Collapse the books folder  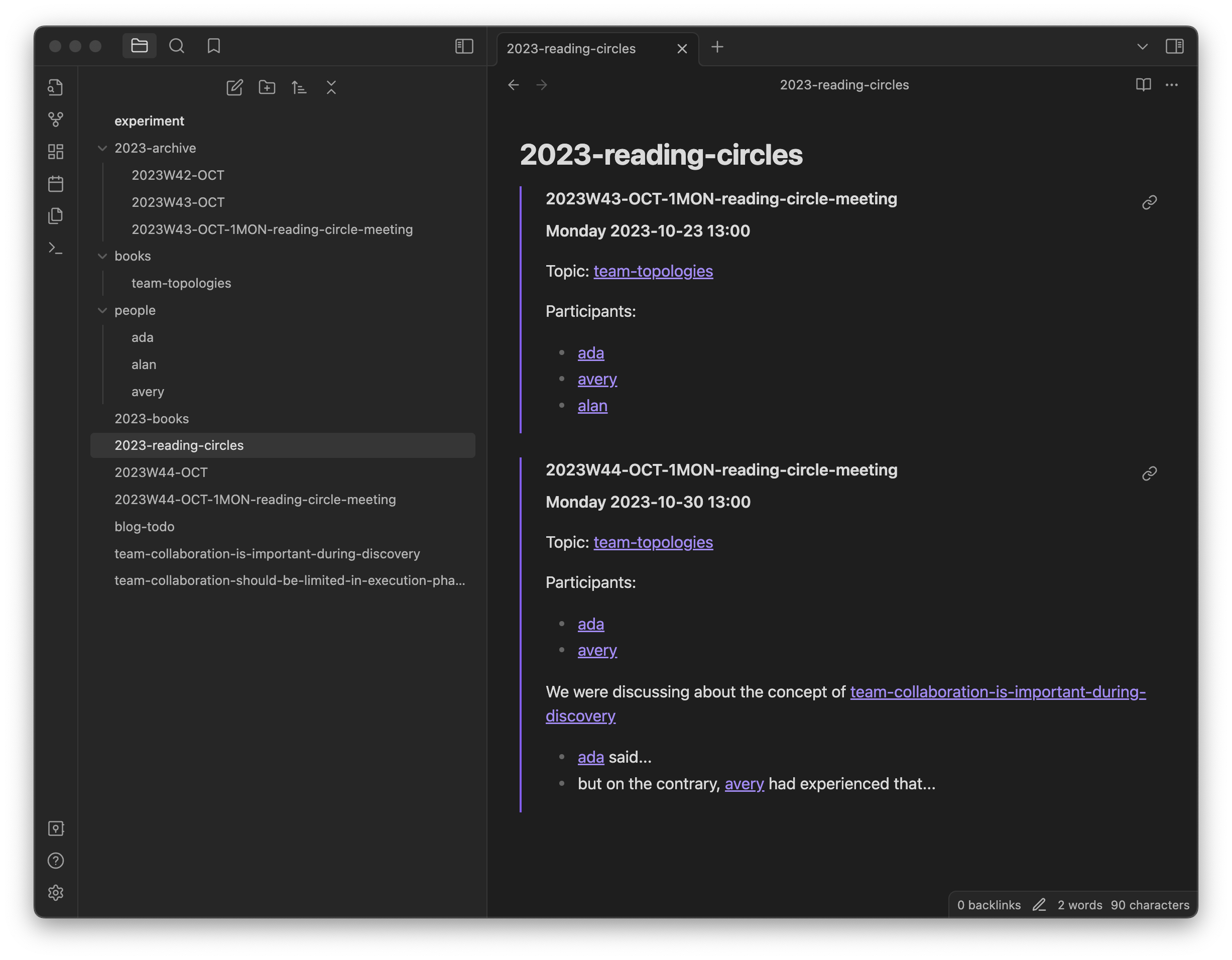[x=102, y=256]
